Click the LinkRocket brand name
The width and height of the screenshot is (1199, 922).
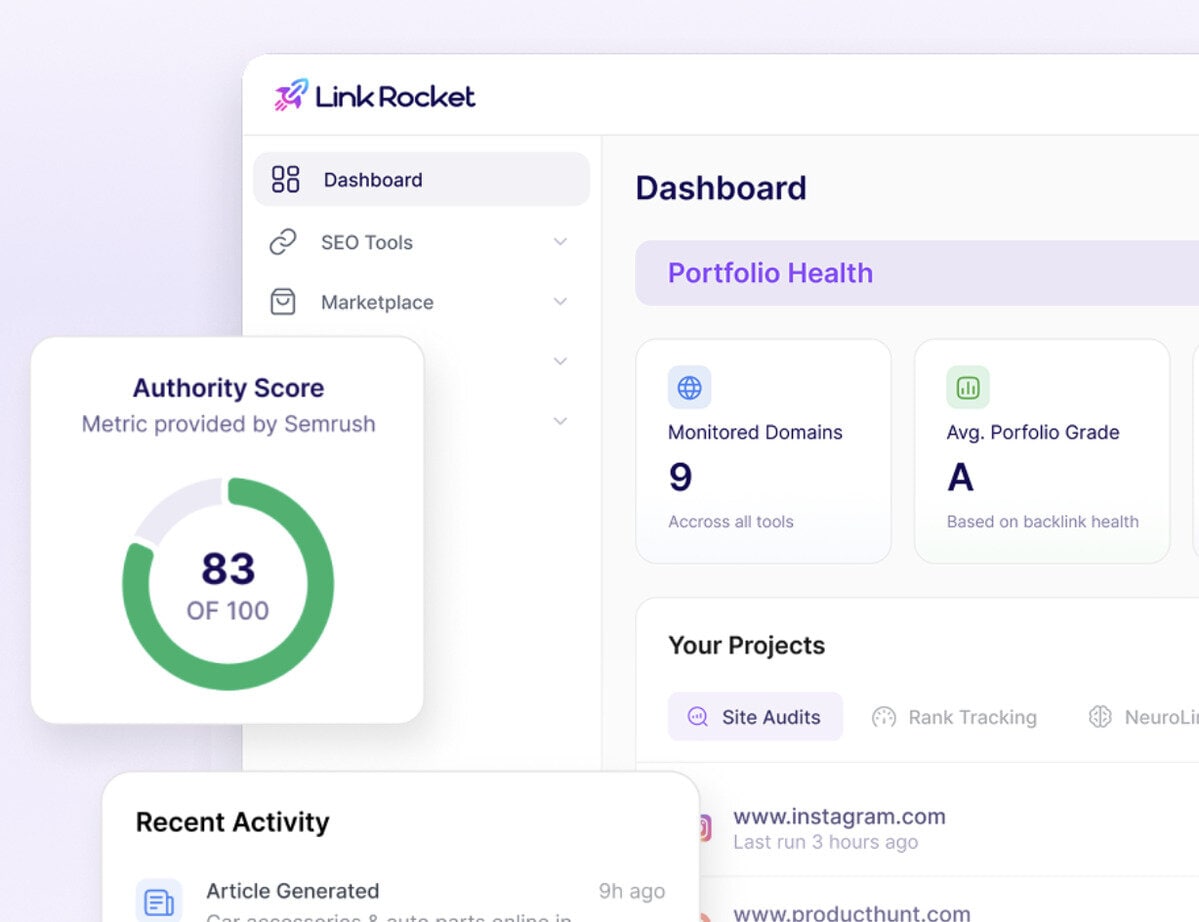coord(395,96)
